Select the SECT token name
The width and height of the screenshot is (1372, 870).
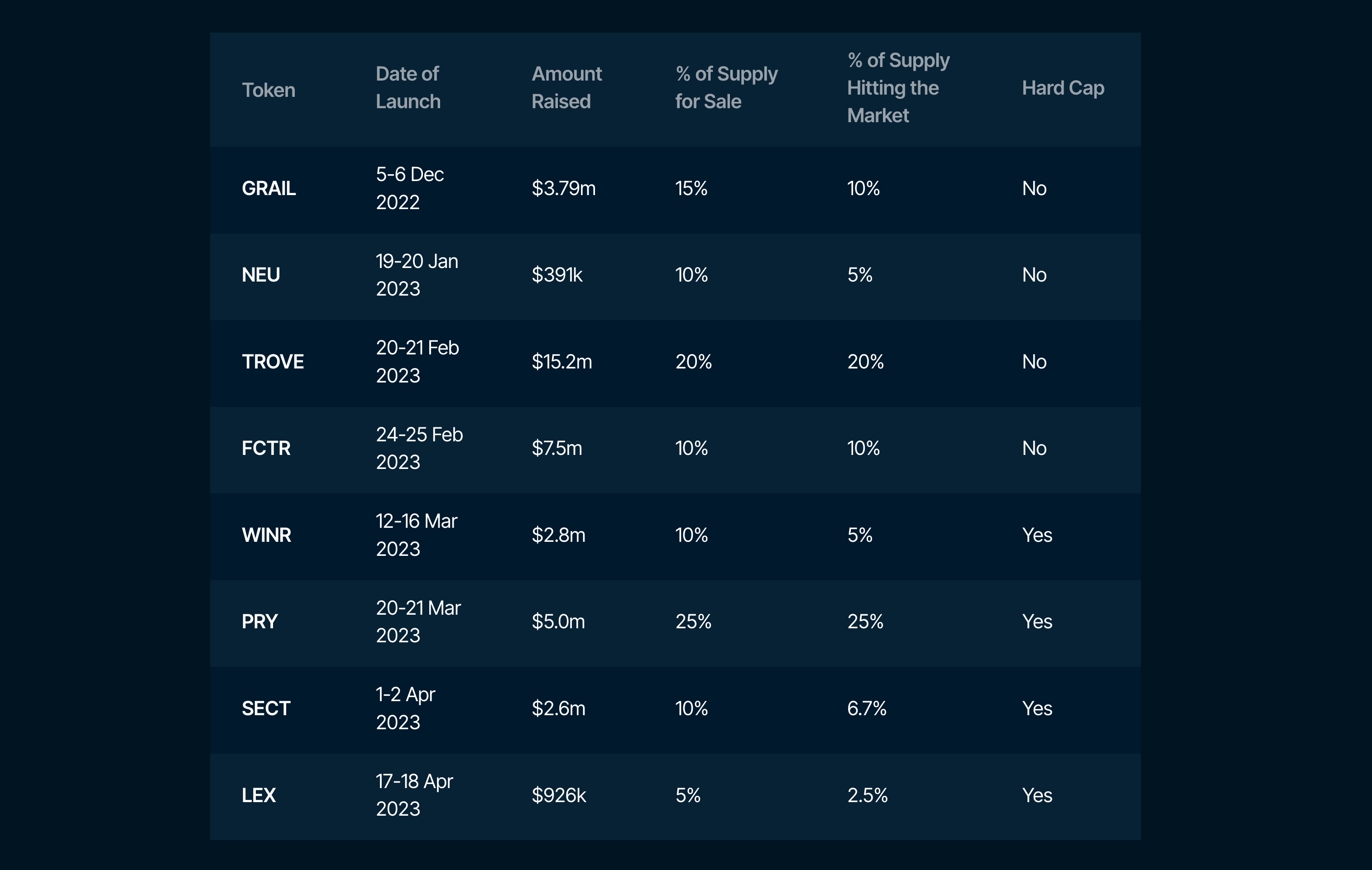266,709
